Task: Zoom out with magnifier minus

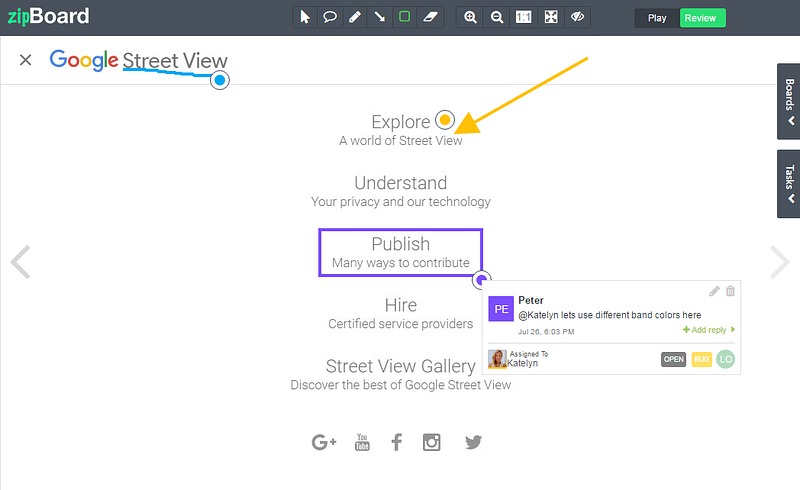Action: click(496, 17)
